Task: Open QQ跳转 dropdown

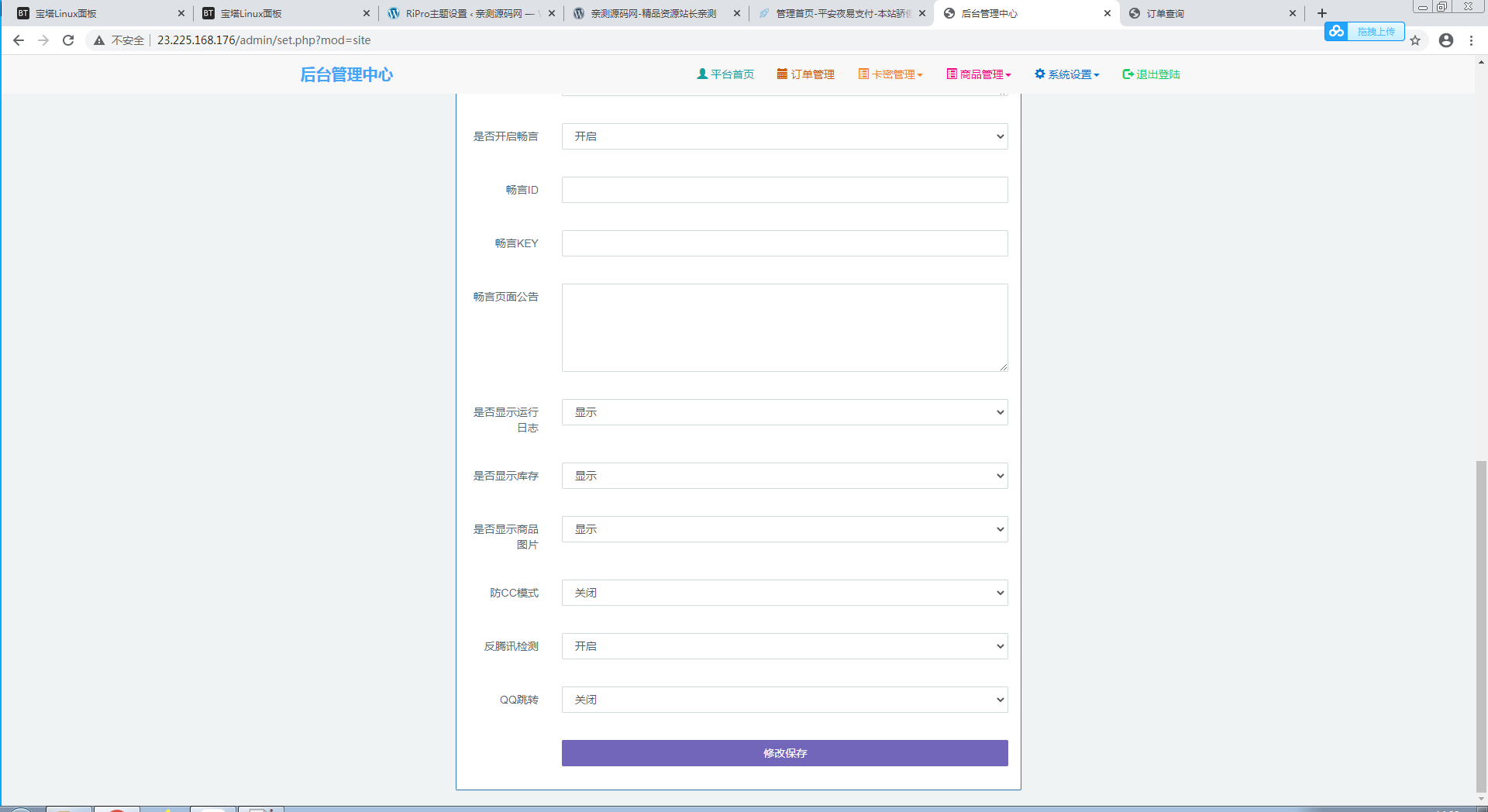Action: (x=784, y=700)
